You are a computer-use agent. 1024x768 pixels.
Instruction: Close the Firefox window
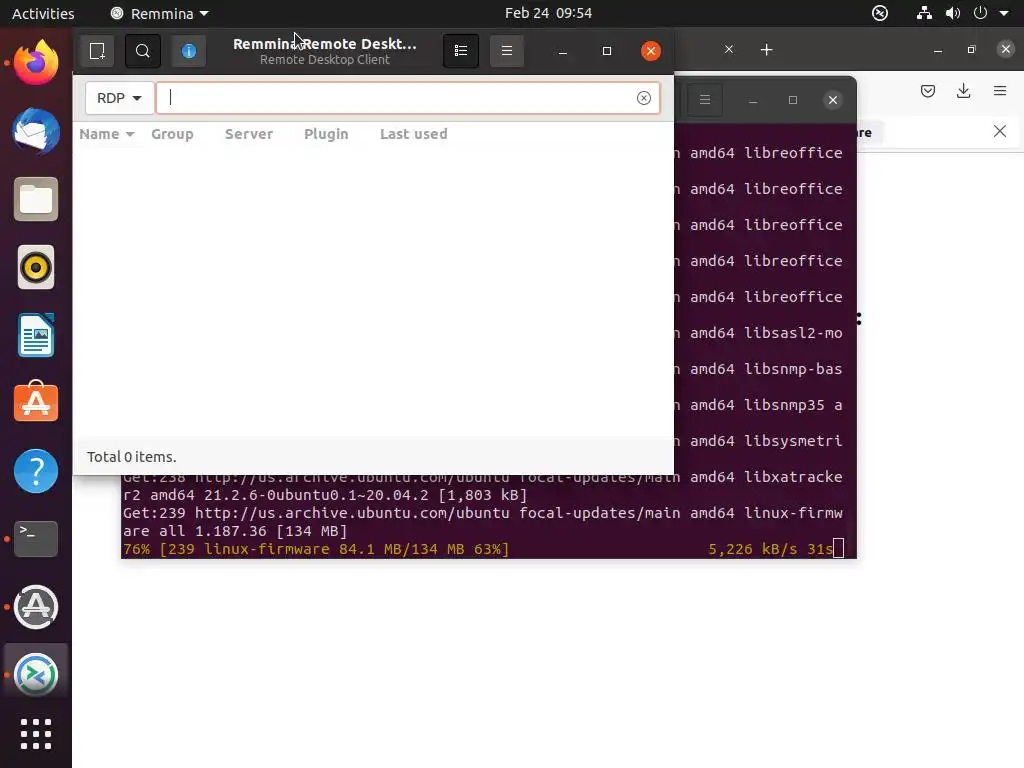tap(1006, 49)
